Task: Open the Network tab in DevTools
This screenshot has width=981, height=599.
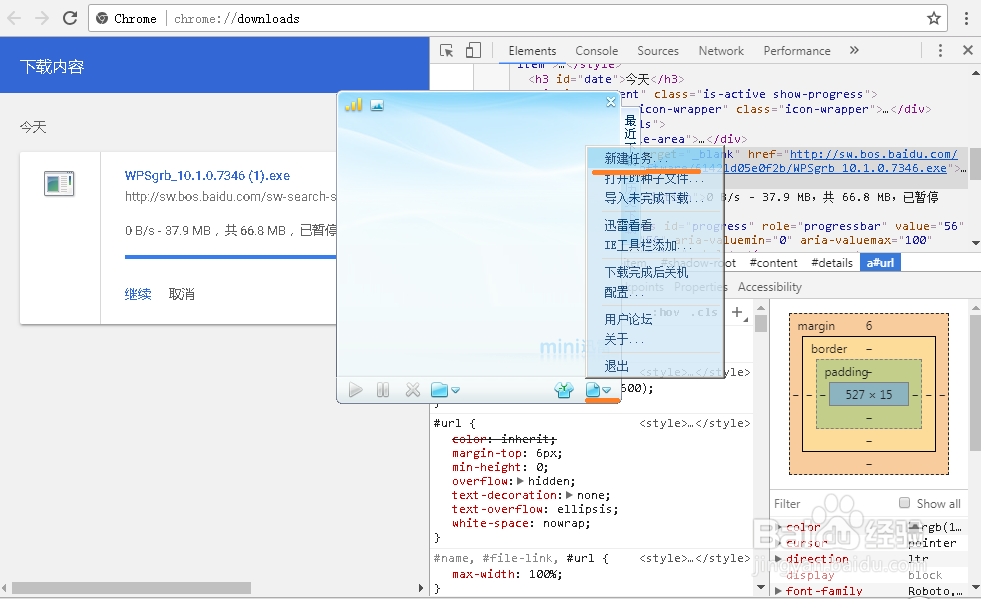Action: click(x=721, y=51)
